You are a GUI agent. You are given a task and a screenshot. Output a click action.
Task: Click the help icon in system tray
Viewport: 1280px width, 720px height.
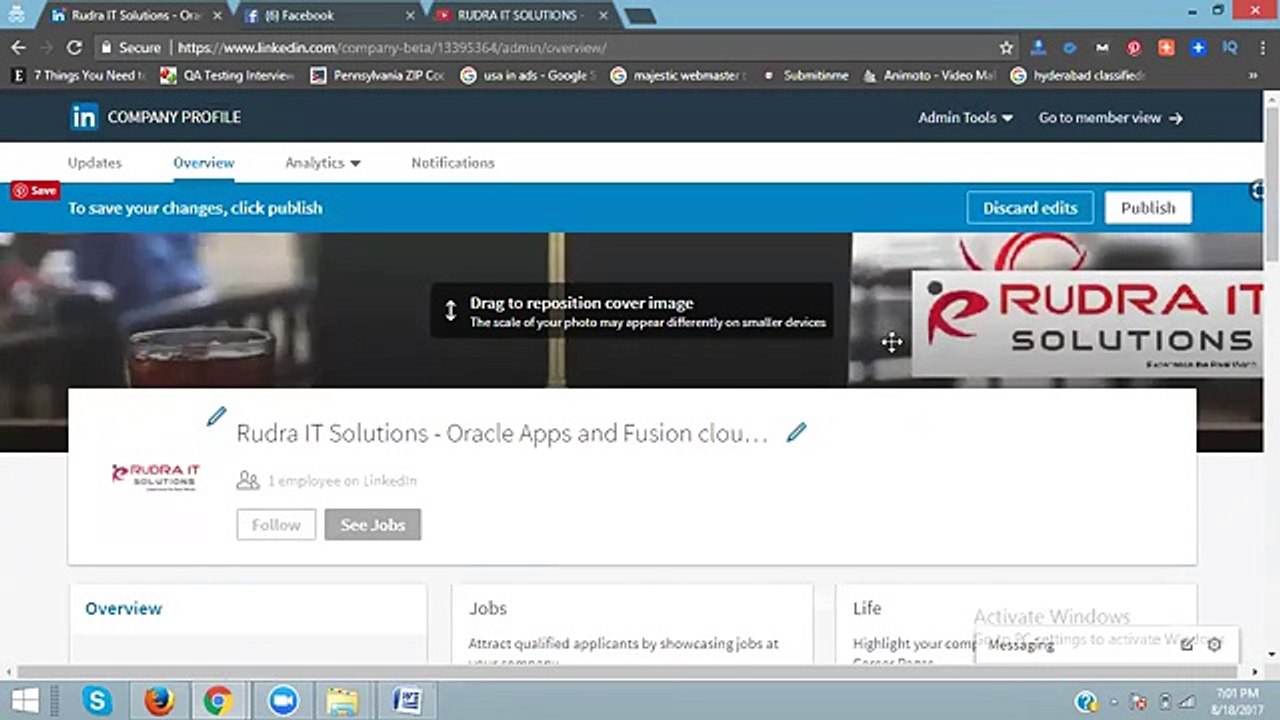tap(1086, 701)
